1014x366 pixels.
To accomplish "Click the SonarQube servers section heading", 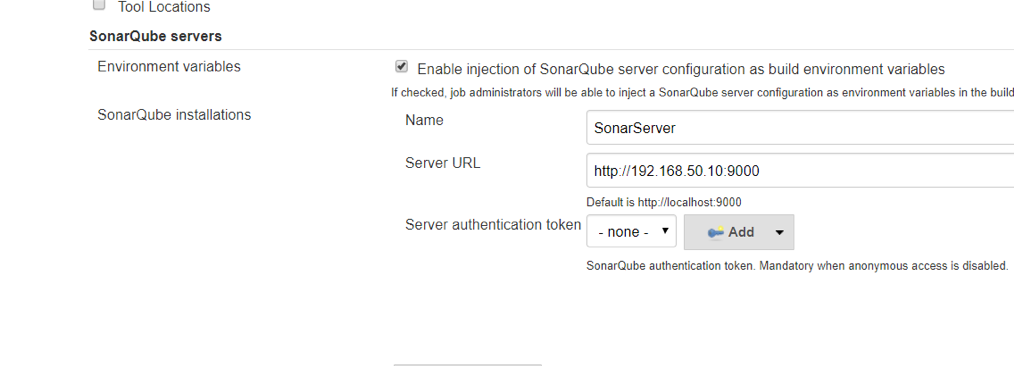I will (x=155, y=36).
